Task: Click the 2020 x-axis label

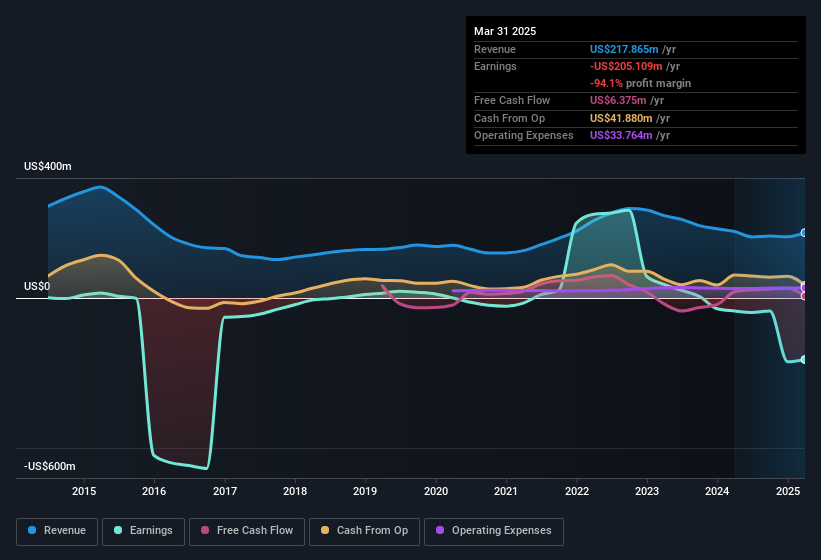Action: (436, 491)
